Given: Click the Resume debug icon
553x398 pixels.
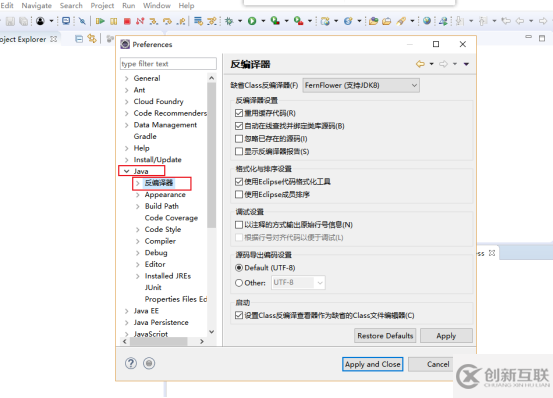Looking at the screenshot, I should [100, 21].
